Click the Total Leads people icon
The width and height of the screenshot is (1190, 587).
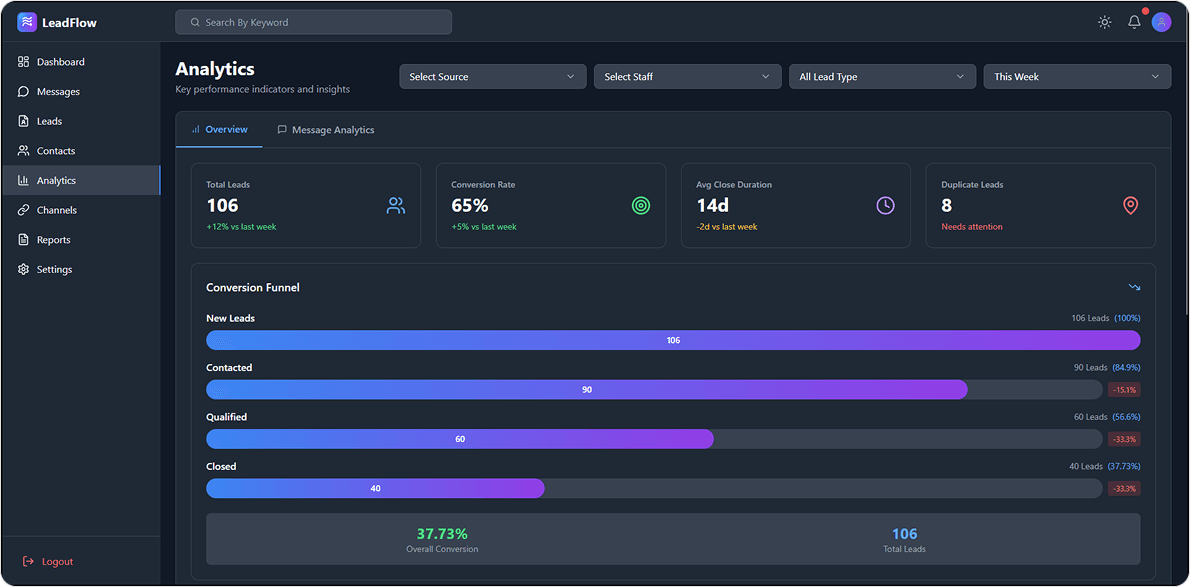coord(396,206)
